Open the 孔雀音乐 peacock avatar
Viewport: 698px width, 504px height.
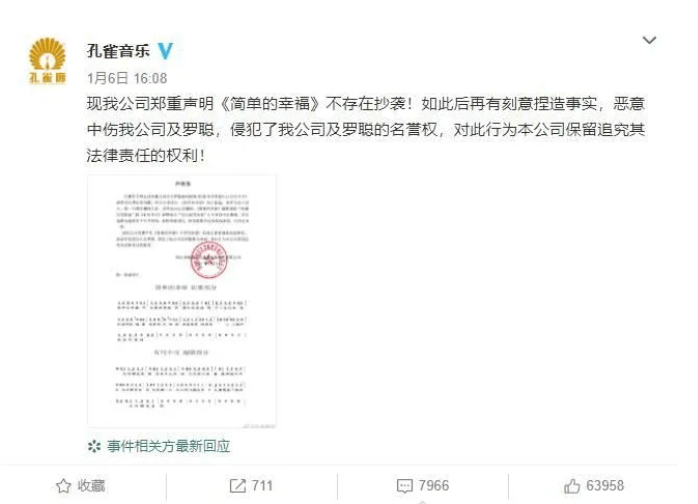(47, 61)
